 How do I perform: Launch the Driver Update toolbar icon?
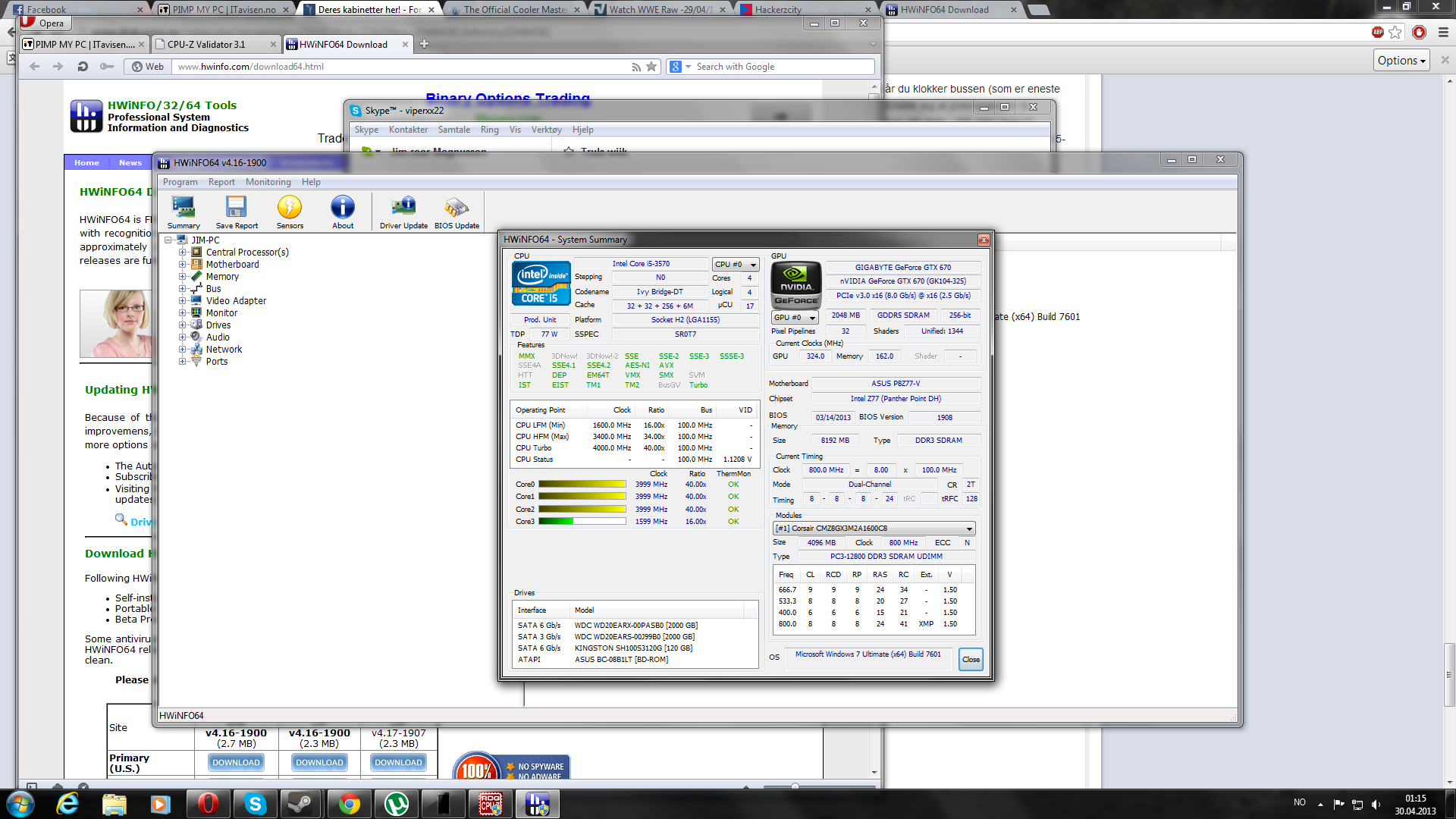(x=403, y=212)
